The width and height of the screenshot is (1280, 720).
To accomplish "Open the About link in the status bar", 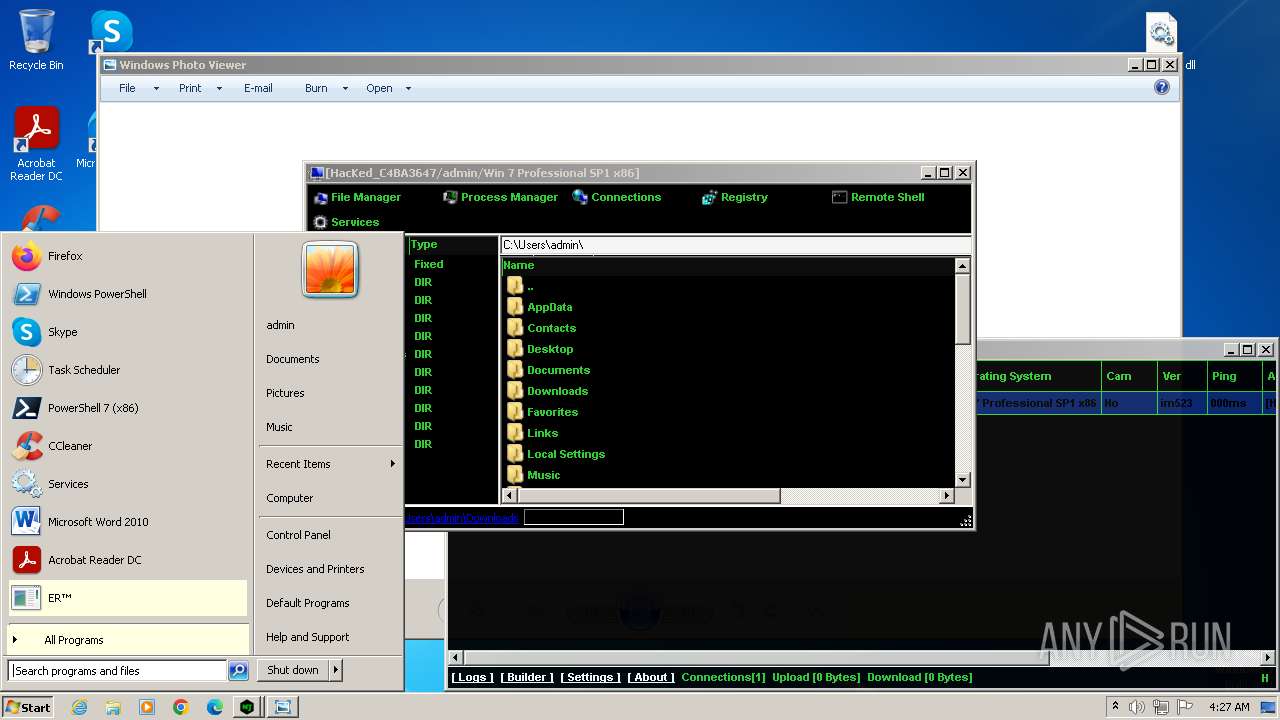I will click(651, 677).
